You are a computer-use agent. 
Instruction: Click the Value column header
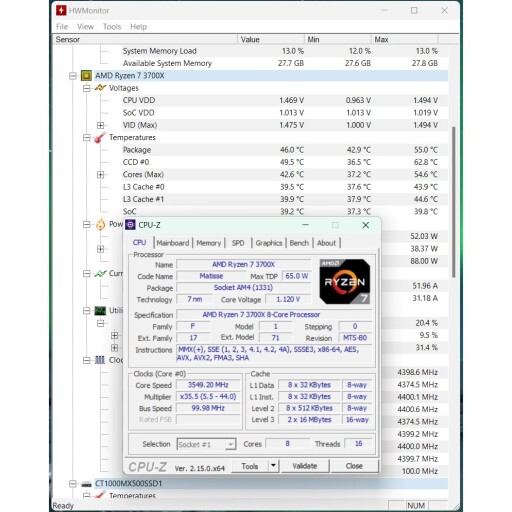pos(271,39)
